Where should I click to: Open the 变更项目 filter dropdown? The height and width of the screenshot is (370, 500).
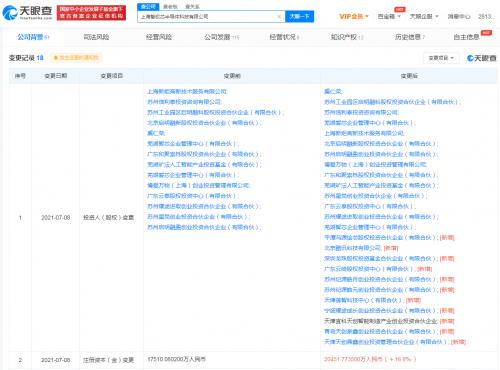coord(441,58)
